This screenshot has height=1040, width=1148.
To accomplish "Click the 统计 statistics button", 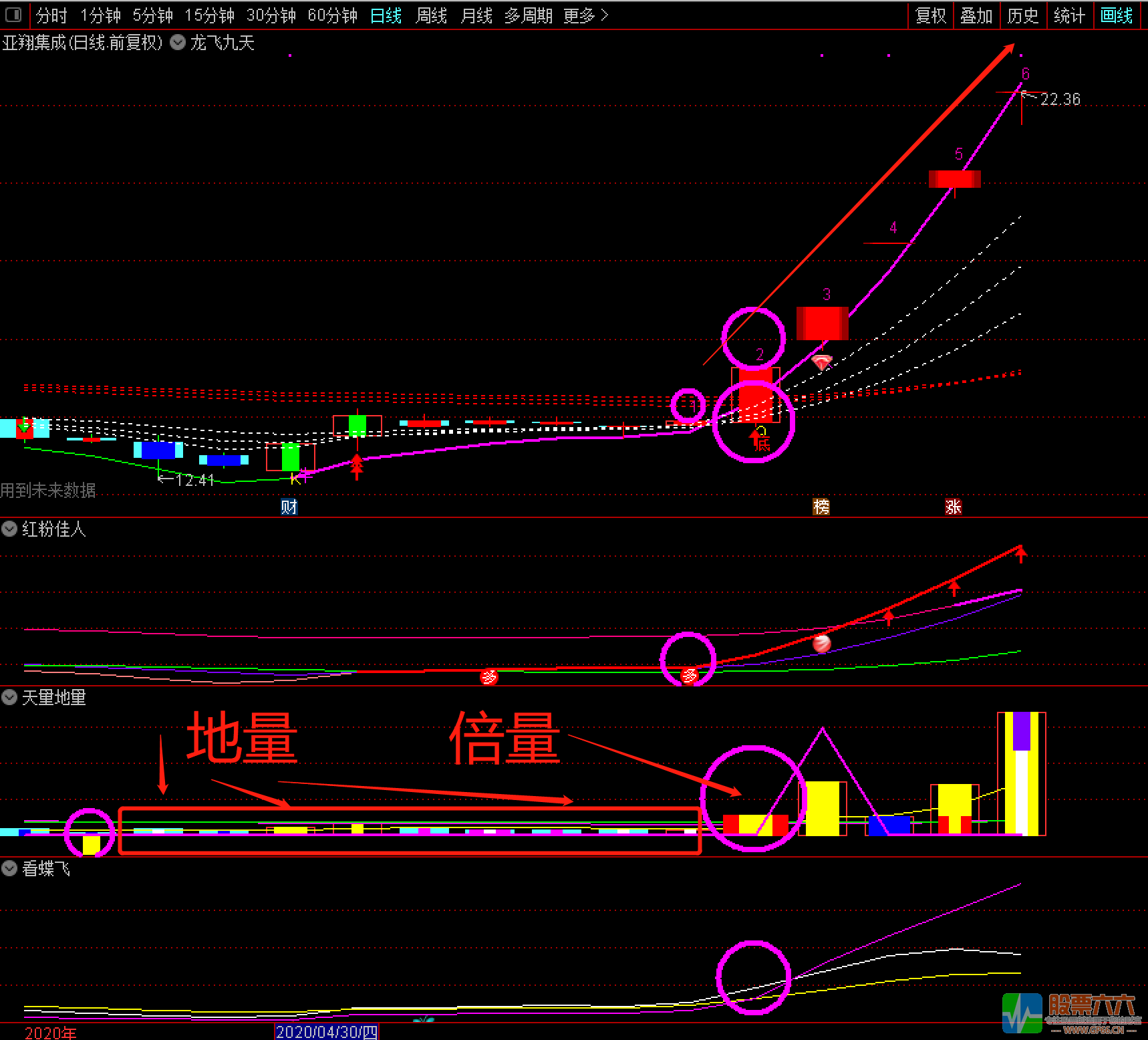I will (1069, 15).
